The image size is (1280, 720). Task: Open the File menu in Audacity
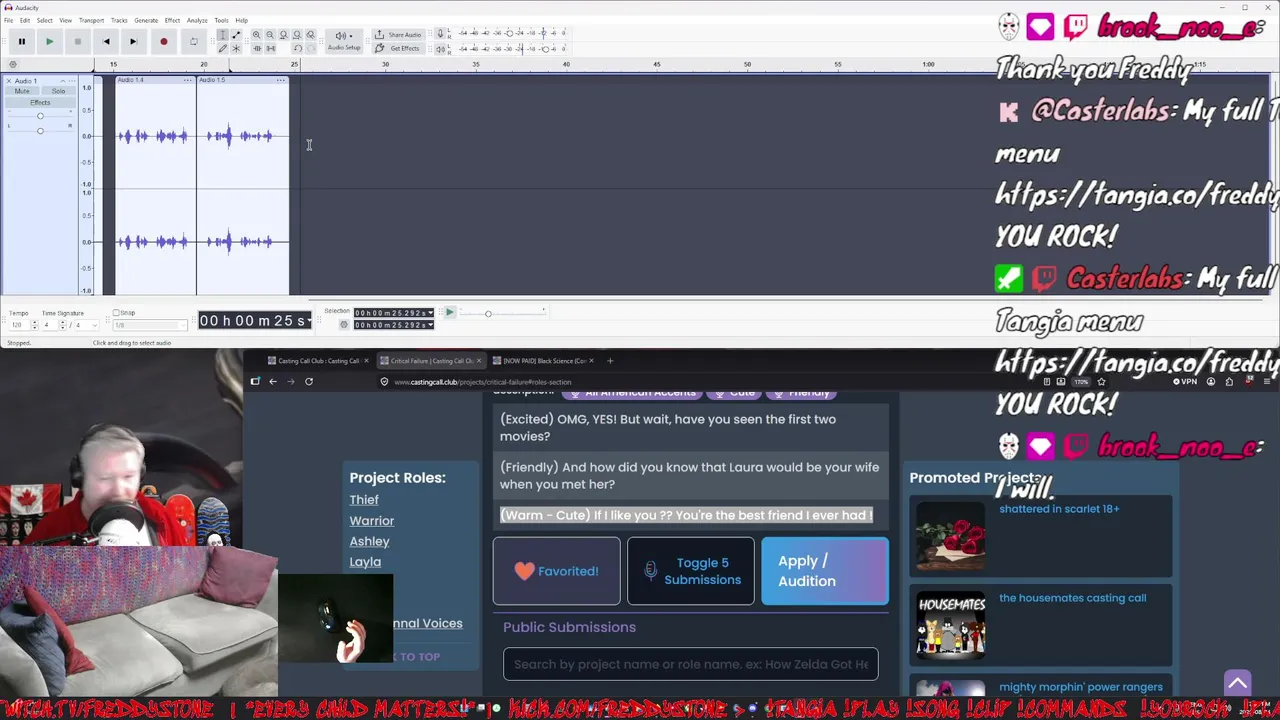point(8,20)
